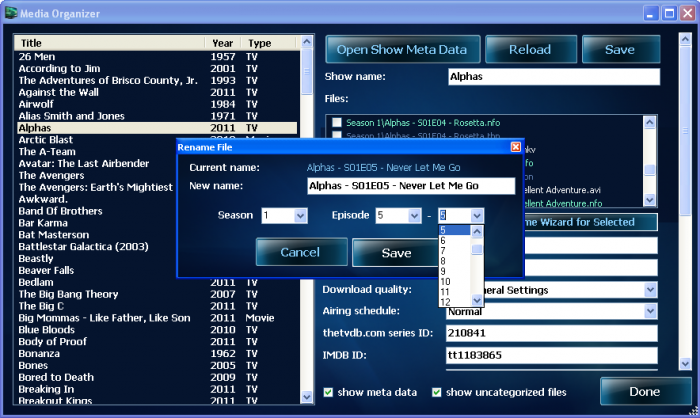Select the highlighted Alphas row
The height and width of the screenshot is (418, 700).
click(x=157, y=128)
